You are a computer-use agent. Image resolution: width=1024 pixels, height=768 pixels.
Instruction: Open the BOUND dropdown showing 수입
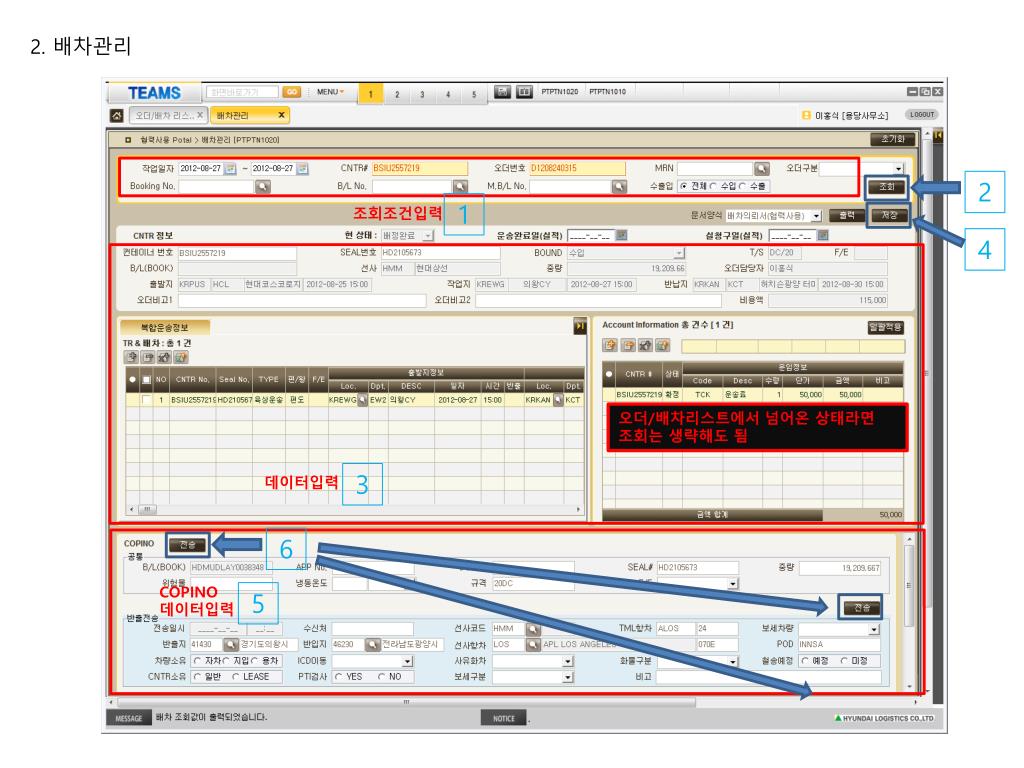(x=679, y=253)
